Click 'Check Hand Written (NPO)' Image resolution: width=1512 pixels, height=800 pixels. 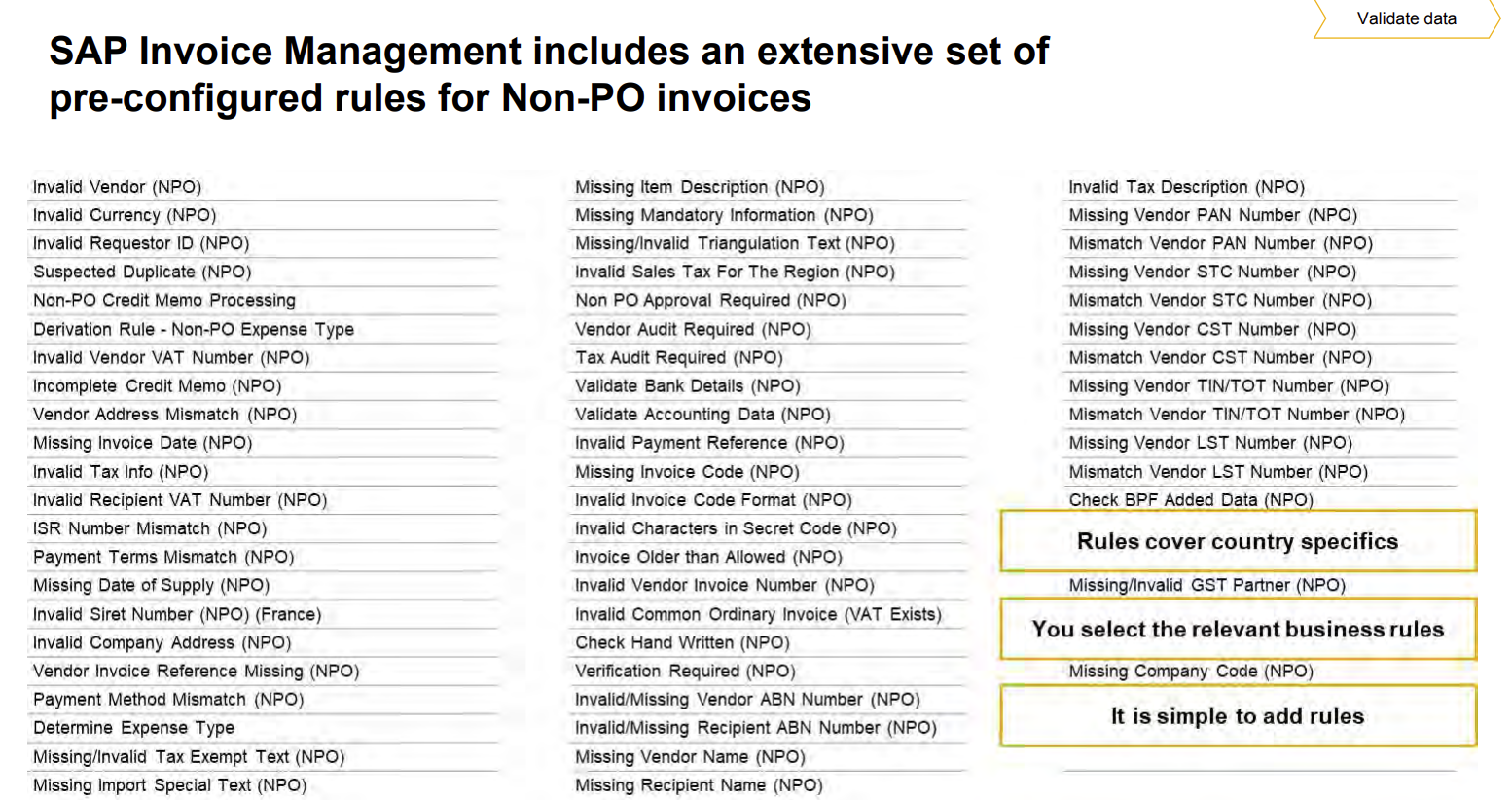682,642
